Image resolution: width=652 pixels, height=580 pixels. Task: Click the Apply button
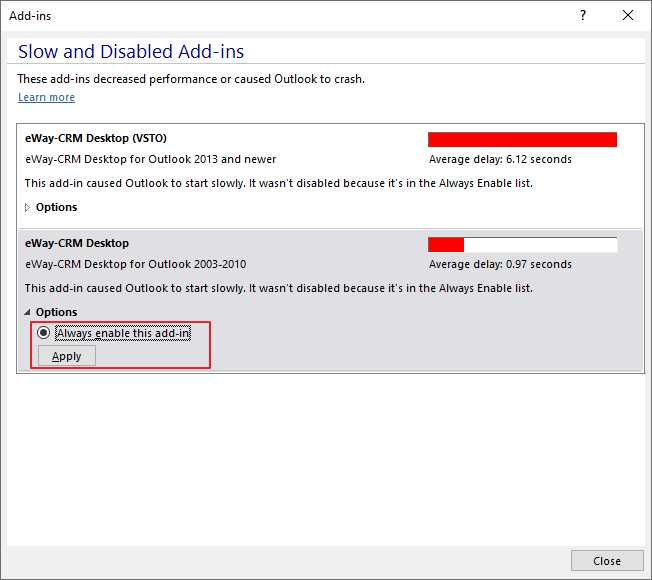(x=67, y=356)
